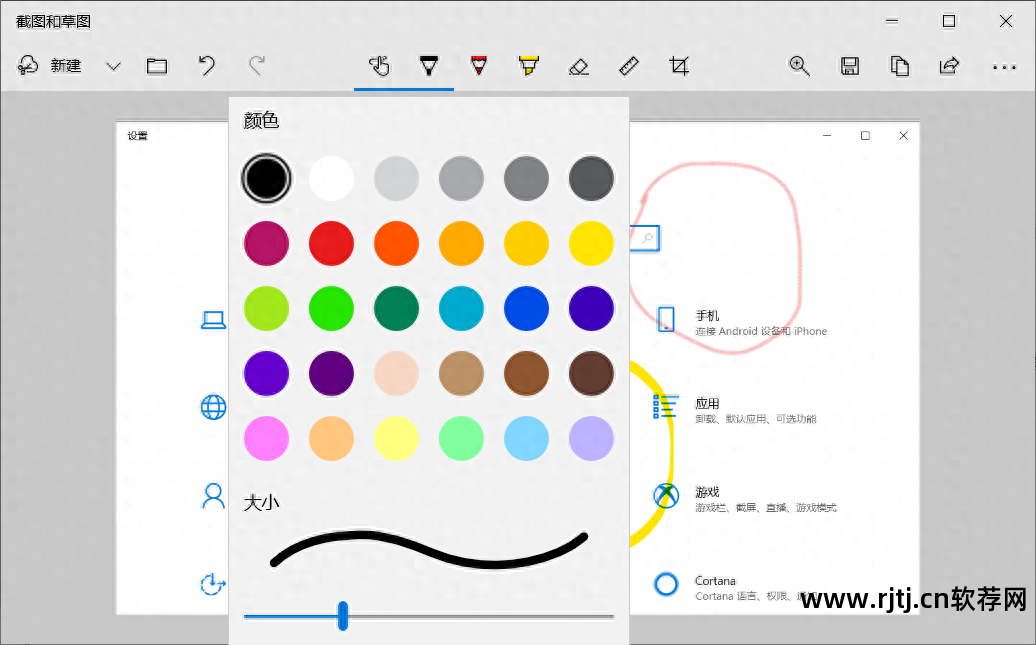This screenshot has width=1036, height=645.
Task: Select the eraser tool
Action: tap(578, 66)
